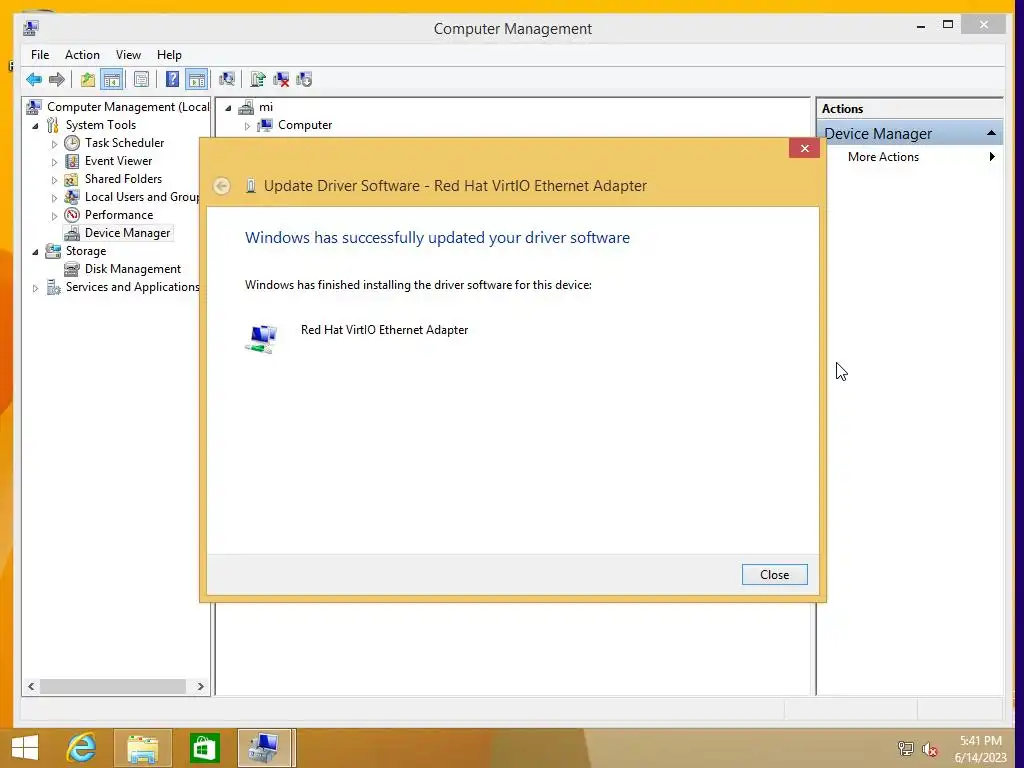The height and width of the screenshot is (768, 1024).
Task: Expand the Computer device category
Action: pyautogui.click(x=248, y=125)
